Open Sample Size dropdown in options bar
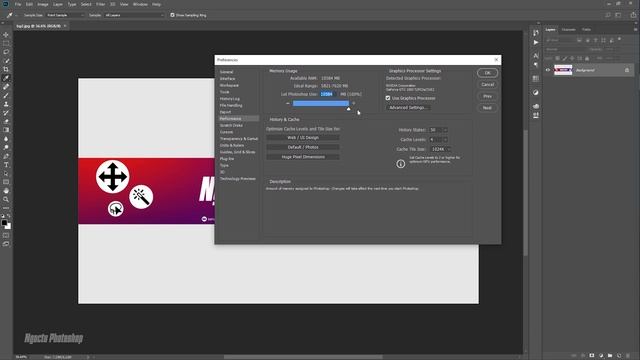This screenshot has width=640, height=360. click(65, 15)
